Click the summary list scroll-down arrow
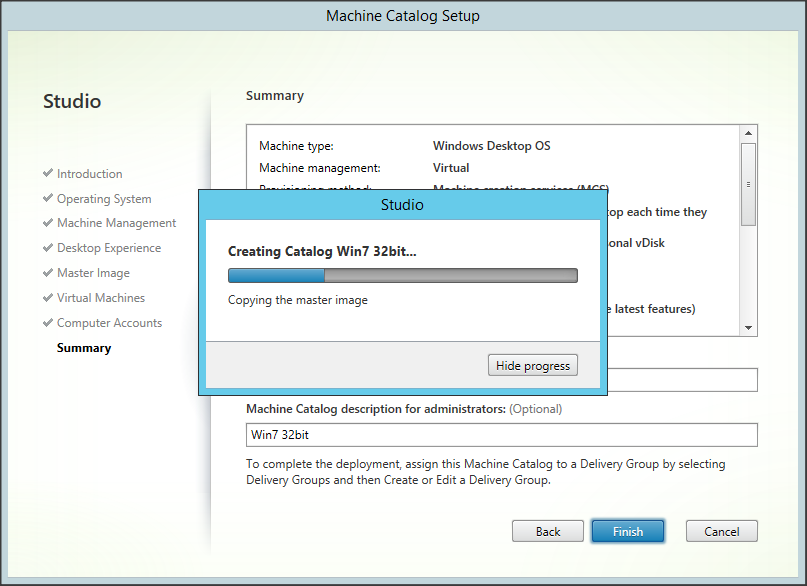 tap(748, 328)
